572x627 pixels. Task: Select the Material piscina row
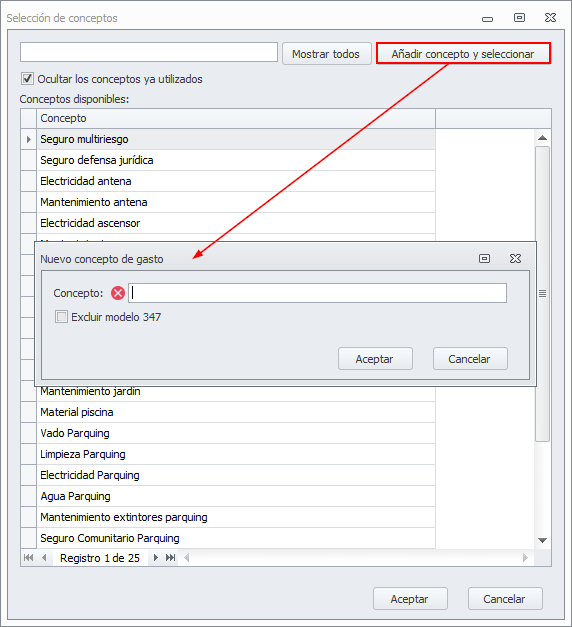point(236,412)
